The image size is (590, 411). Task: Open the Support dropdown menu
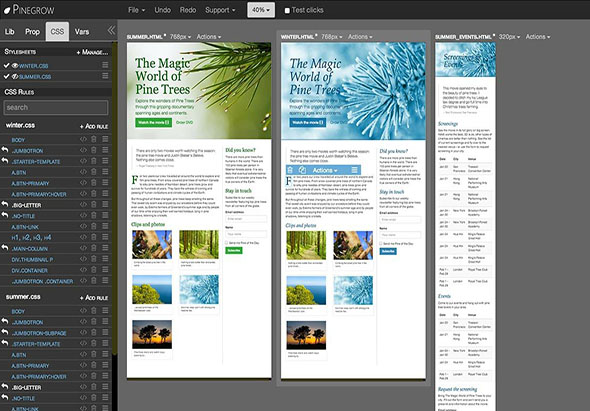pos(220,10)
